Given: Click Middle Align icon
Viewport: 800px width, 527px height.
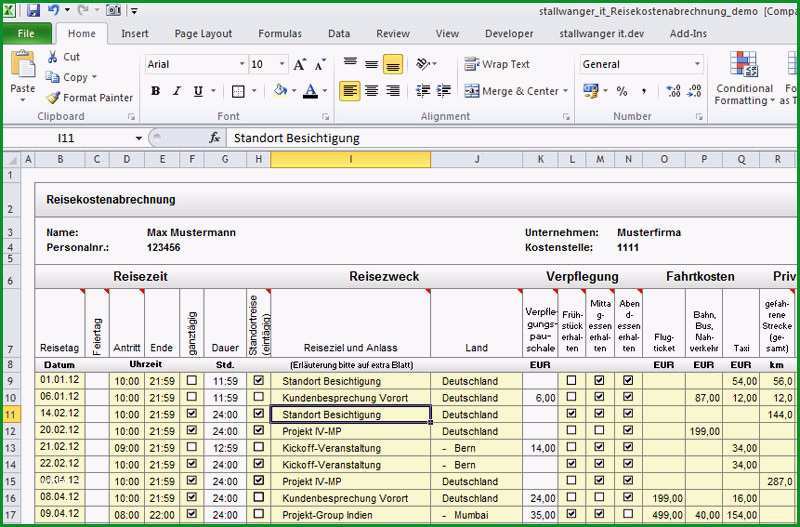Looking at the screenshot, I should (371, 64).
